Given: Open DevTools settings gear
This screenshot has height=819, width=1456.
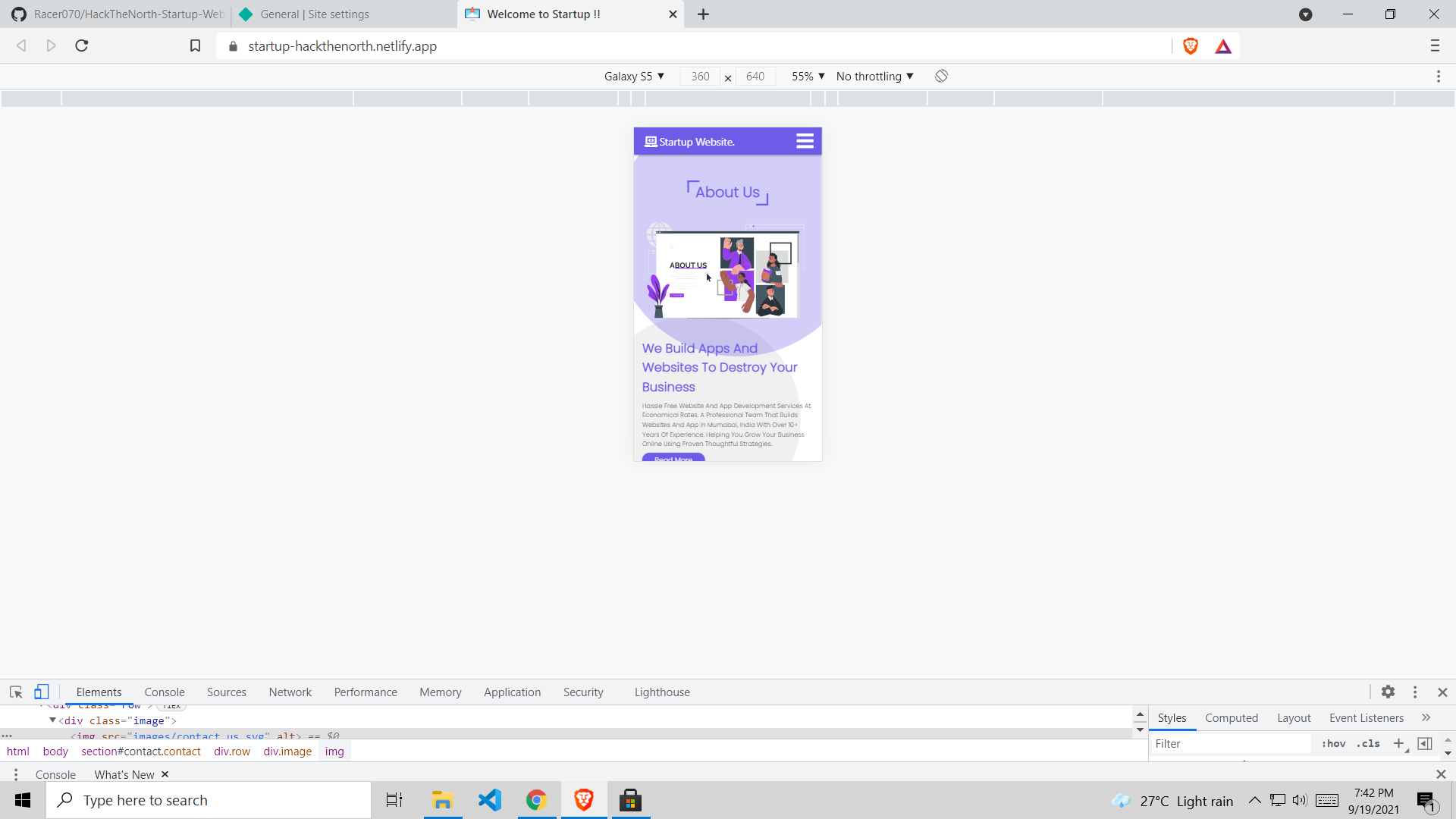Looking at the screenshot, I should [1388, 692].
